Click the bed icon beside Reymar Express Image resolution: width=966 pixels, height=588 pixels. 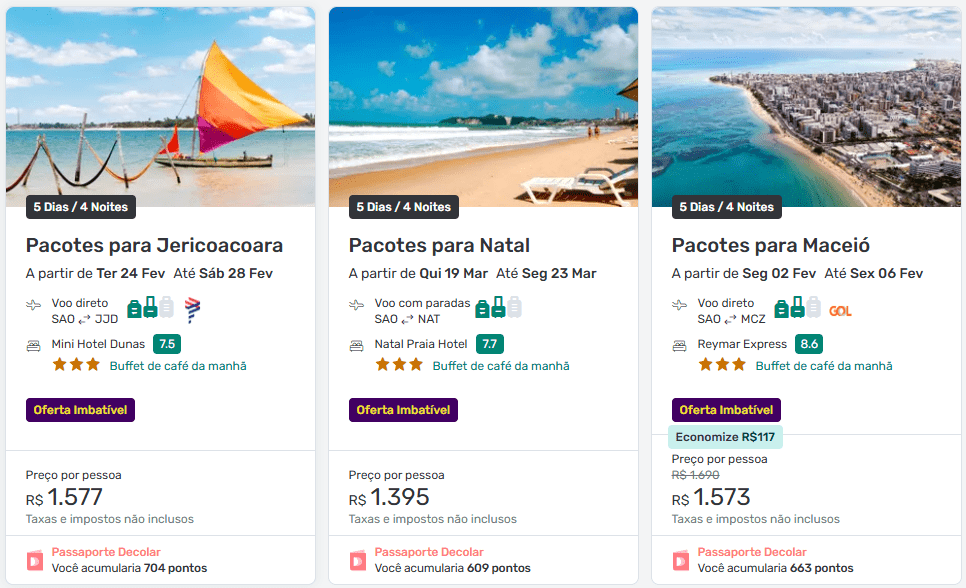680,345
